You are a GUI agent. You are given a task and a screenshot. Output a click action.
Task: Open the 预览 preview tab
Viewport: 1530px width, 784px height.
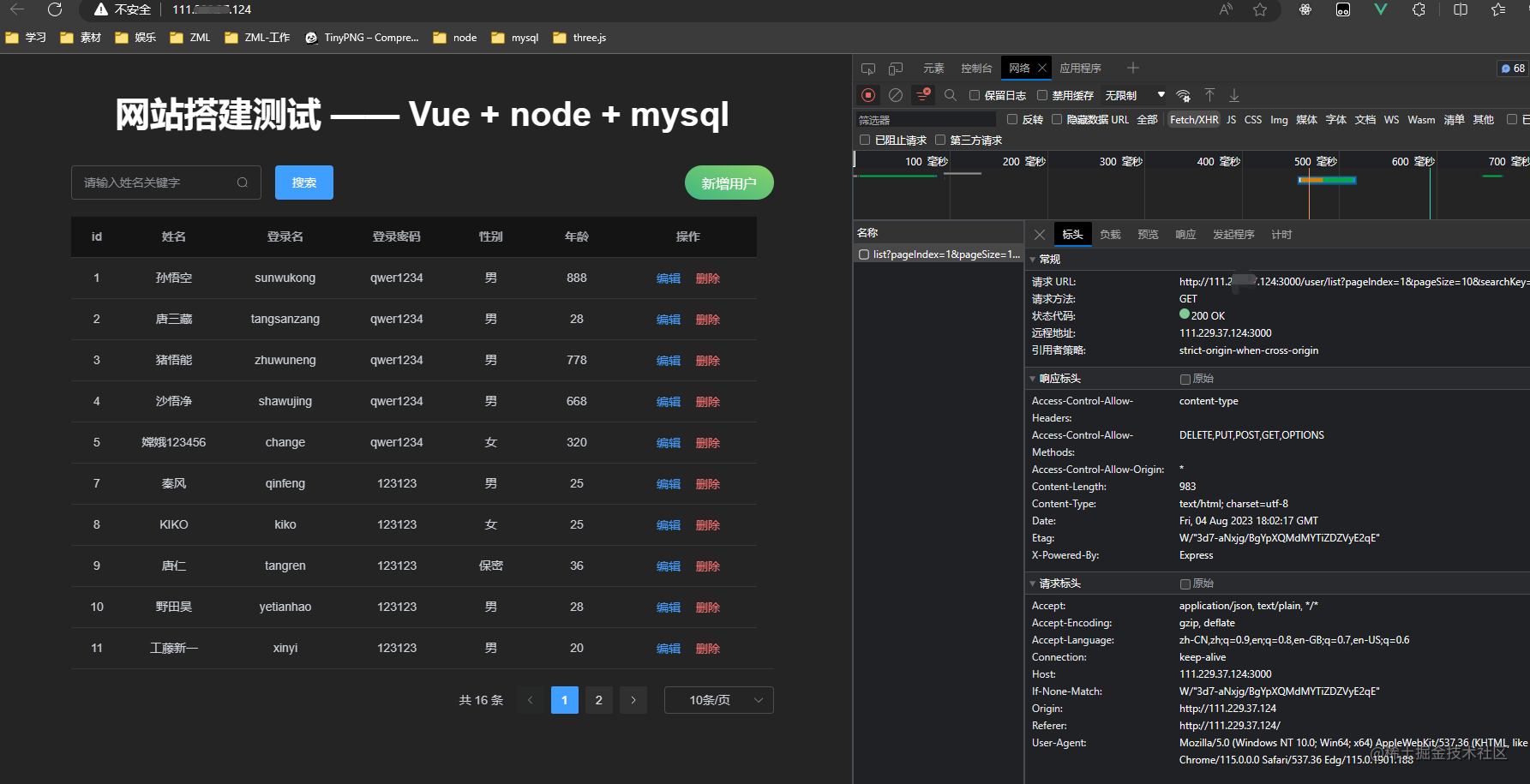pyautogui.click(x=1148, y=235)
